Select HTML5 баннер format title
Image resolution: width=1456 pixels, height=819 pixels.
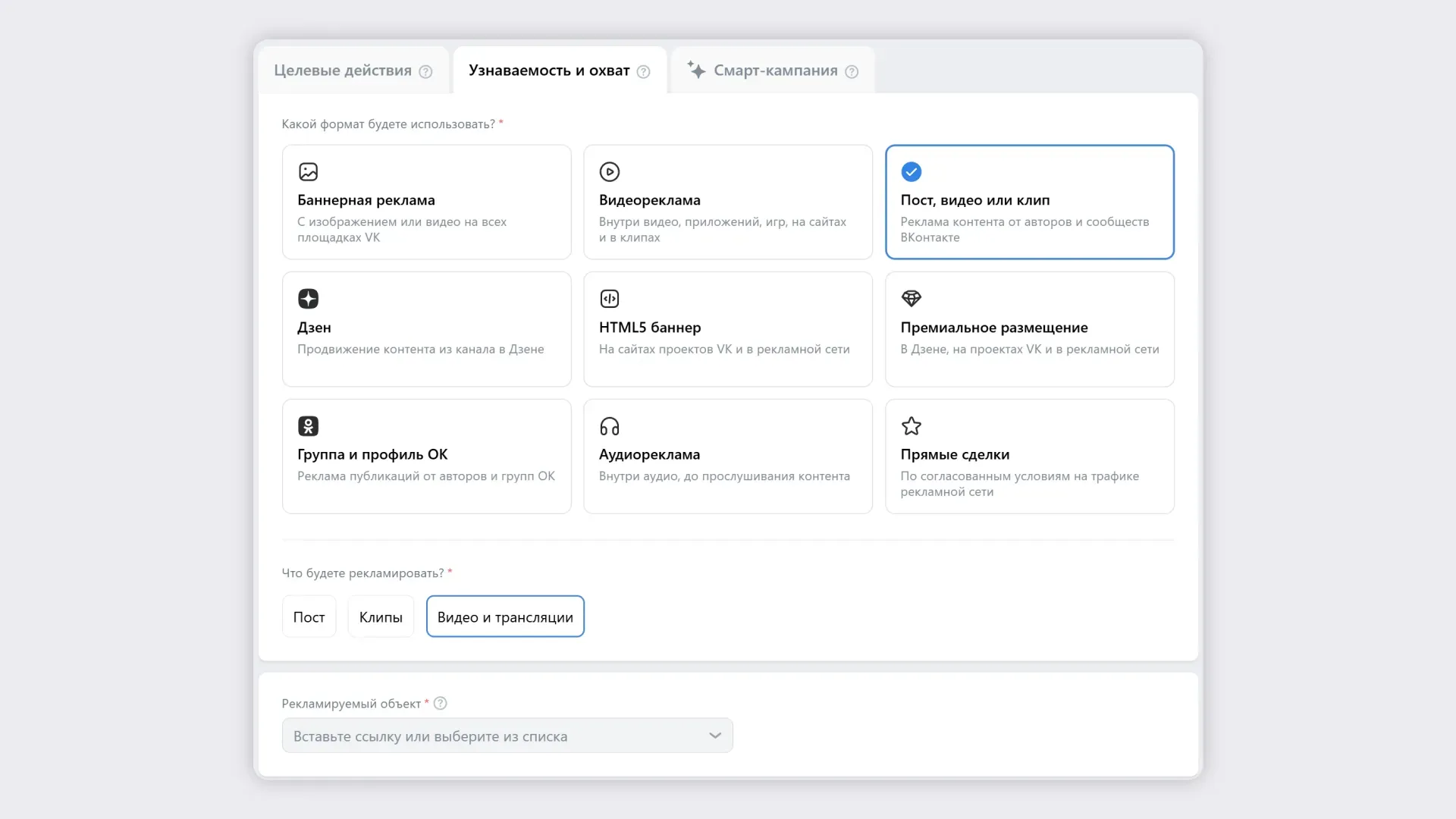pos(650,328)
